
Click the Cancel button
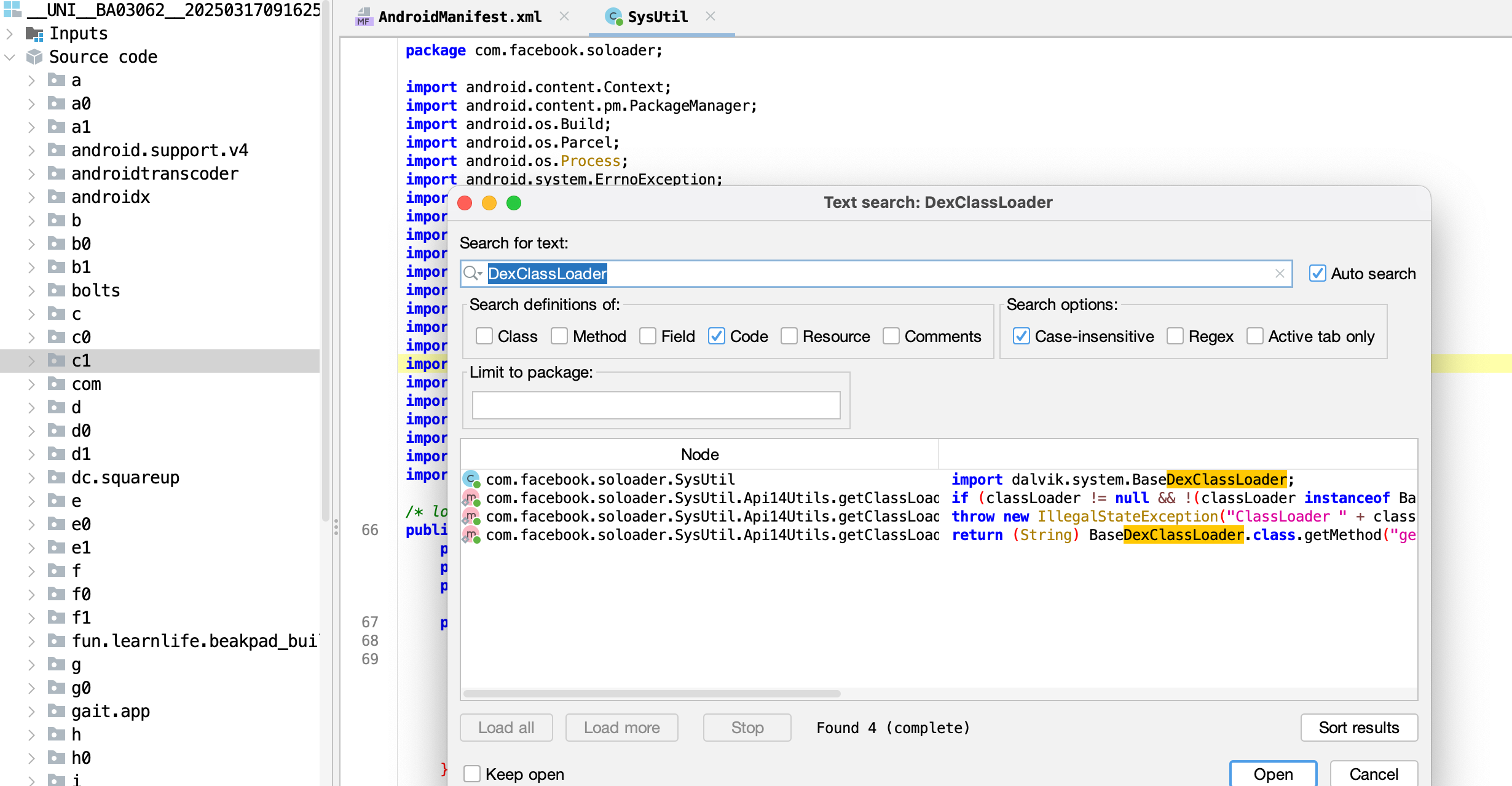(x=1374, y=773)
